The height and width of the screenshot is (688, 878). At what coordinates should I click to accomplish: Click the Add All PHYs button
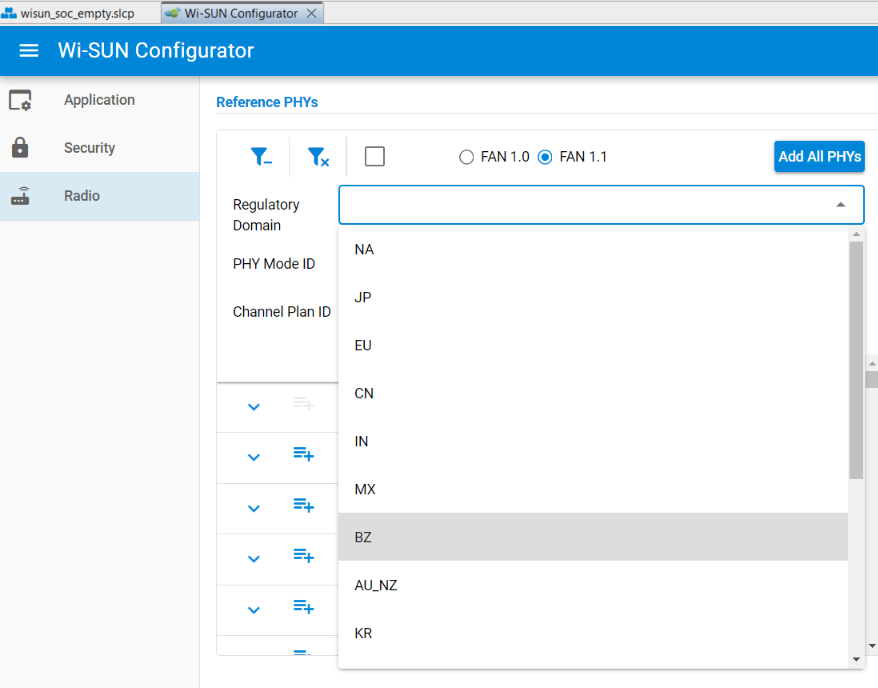(x=819, y=157)
